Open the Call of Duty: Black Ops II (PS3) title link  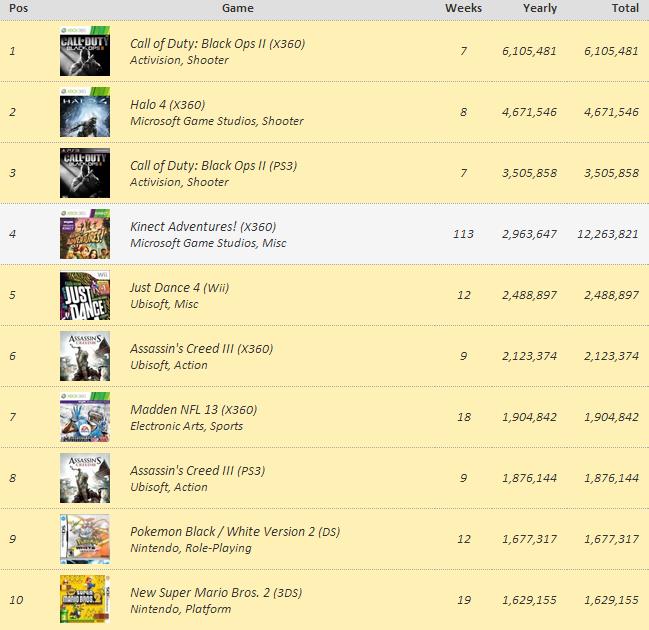(x=214, y=166)
